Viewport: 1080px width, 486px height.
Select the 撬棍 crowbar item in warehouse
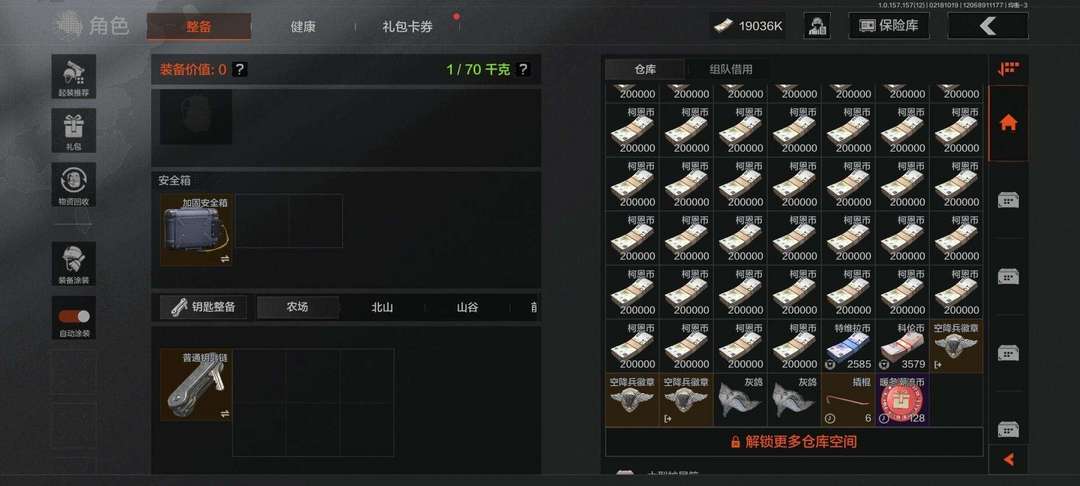pos(849,400)
